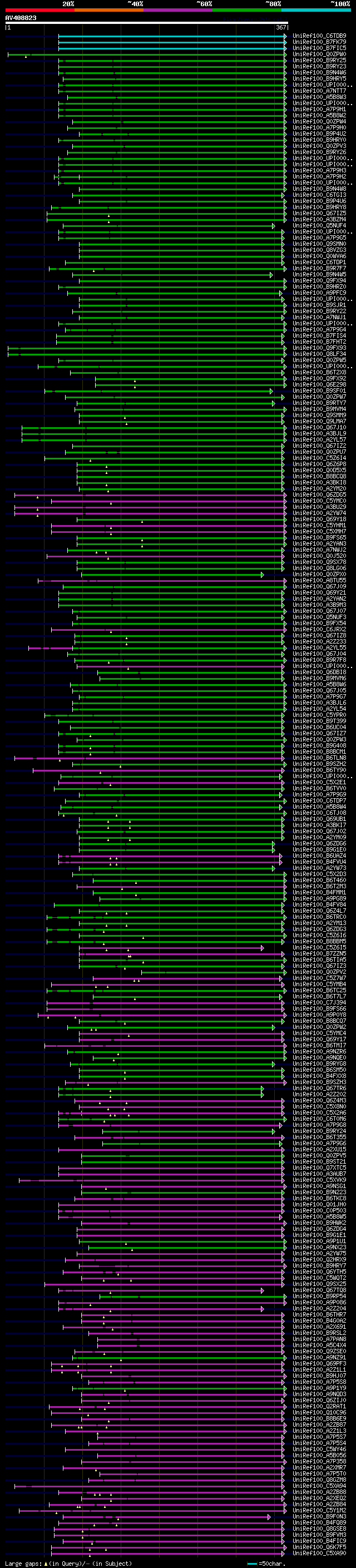Screen dimensions: 356x1568
Task: Open hit UniRef100_B7FK79
Action: coord(319,42)
